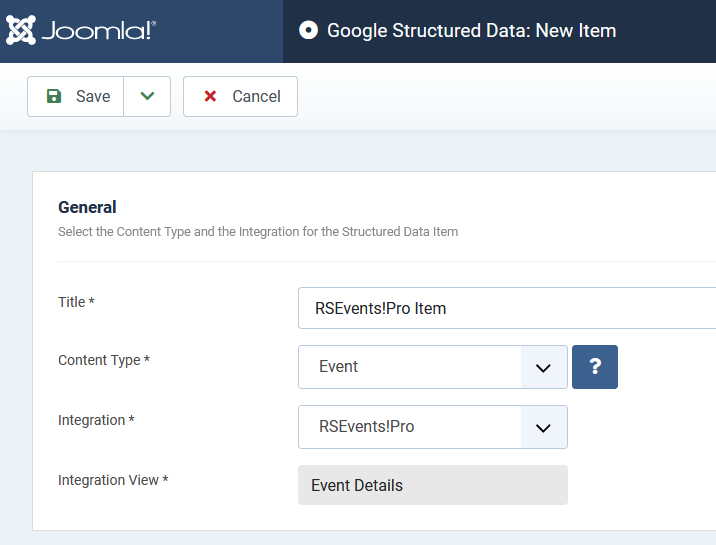Open the Save options dropdown arrow
The height and width of the screenshot is (545, 716).
pos(147,96)
